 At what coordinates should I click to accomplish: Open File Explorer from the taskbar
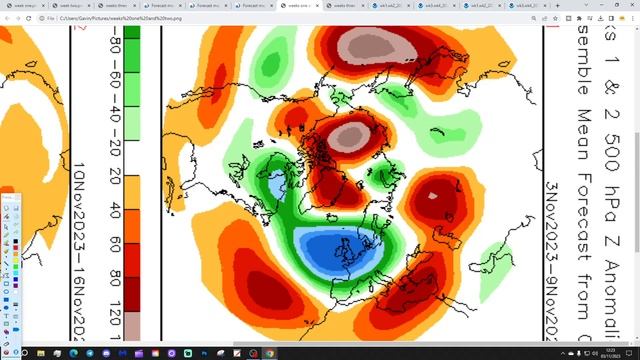(x=41, y=353)
